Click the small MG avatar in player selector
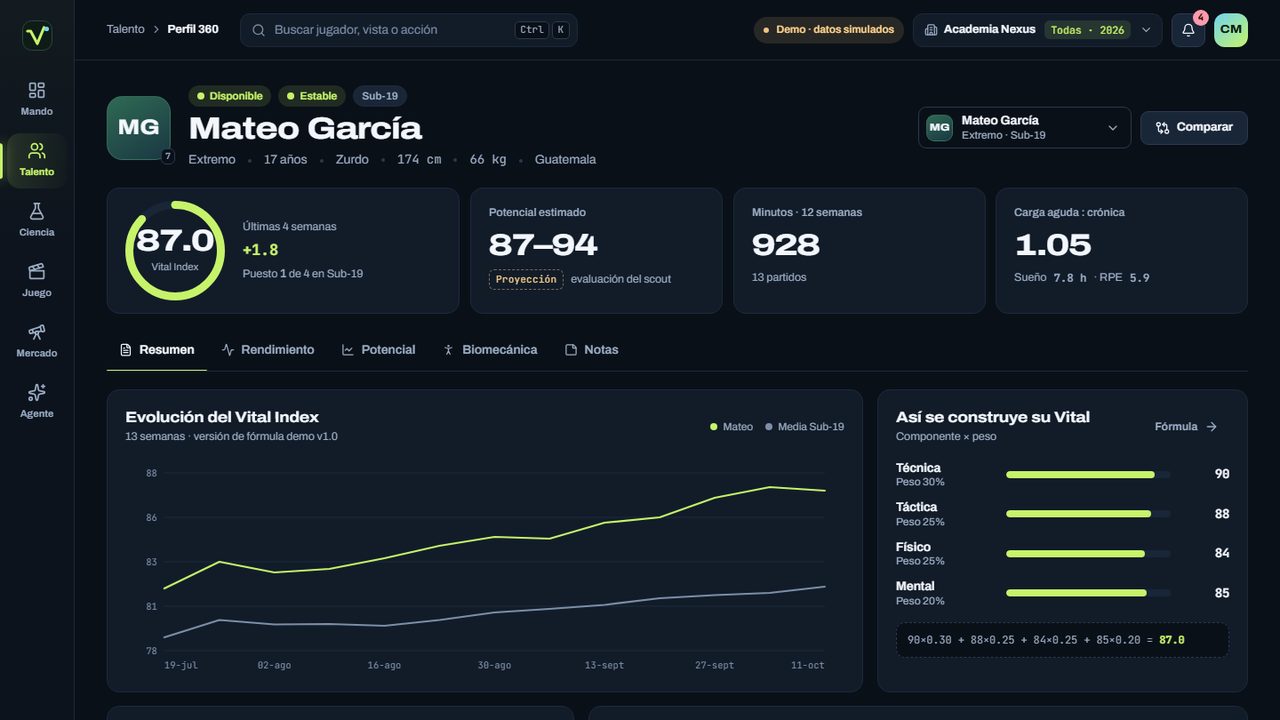Screen dimensions: 1280x720 939,128
